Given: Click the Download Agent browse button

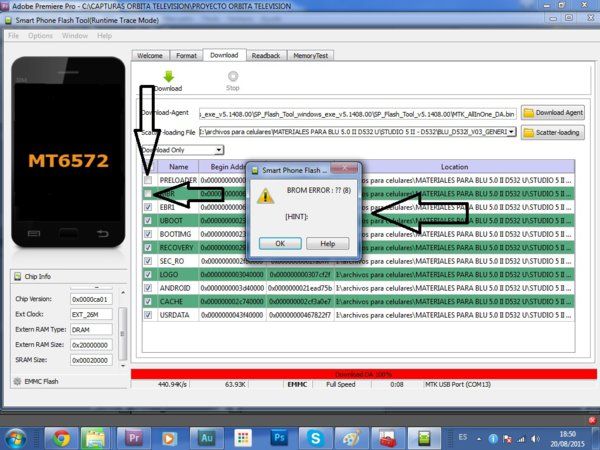Looking at the screenshot, I should (553, 112).
